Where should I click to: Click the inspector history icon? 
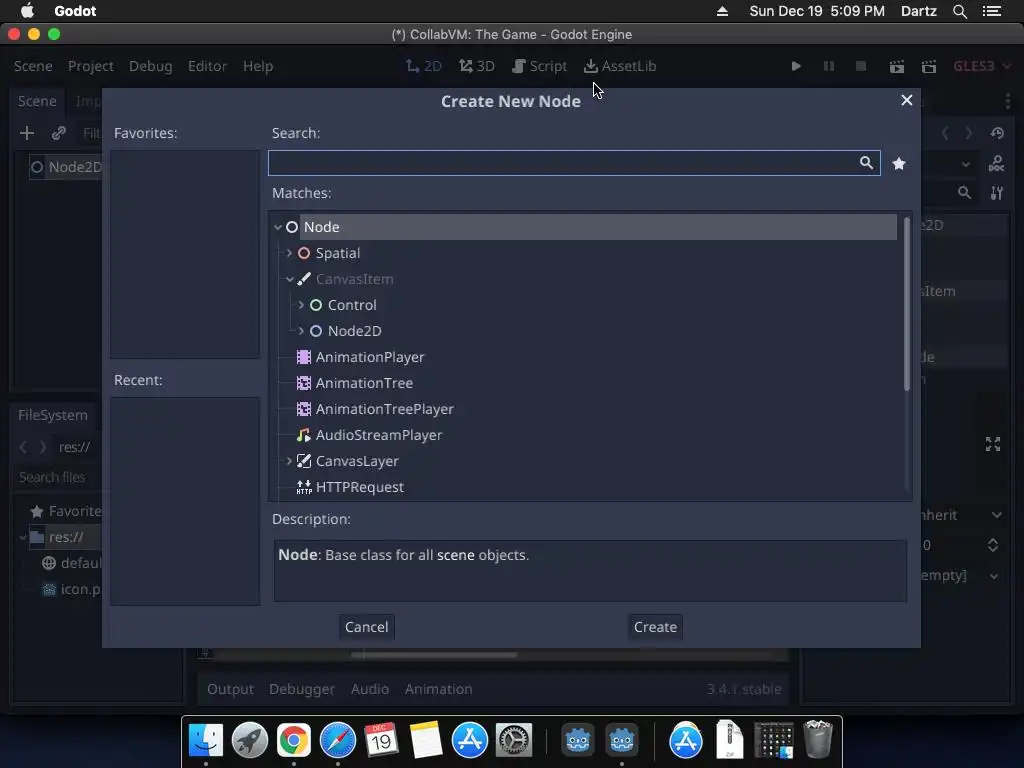pyautogui.click(x=997, y=133)
